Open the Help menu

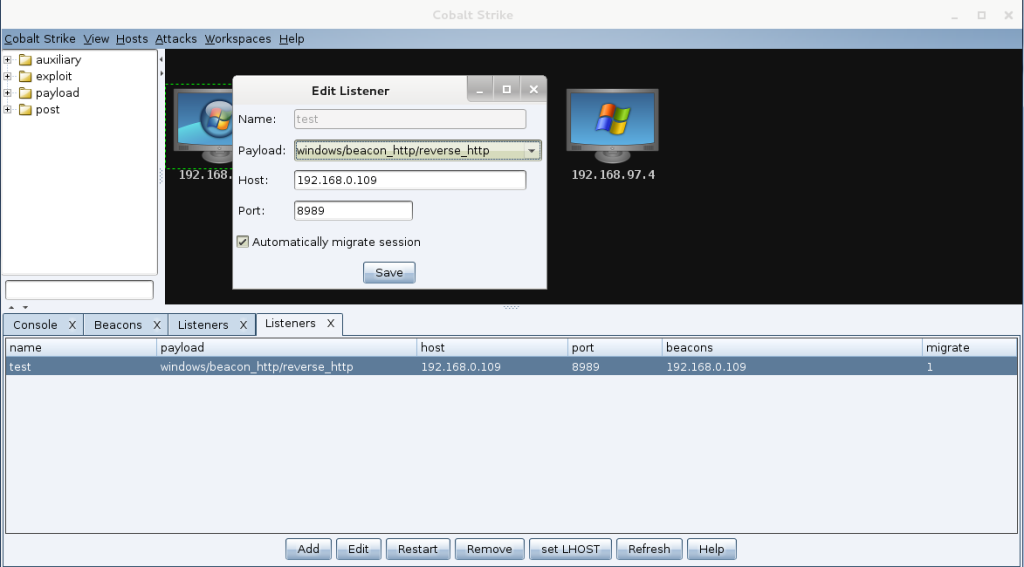(291, 39)
